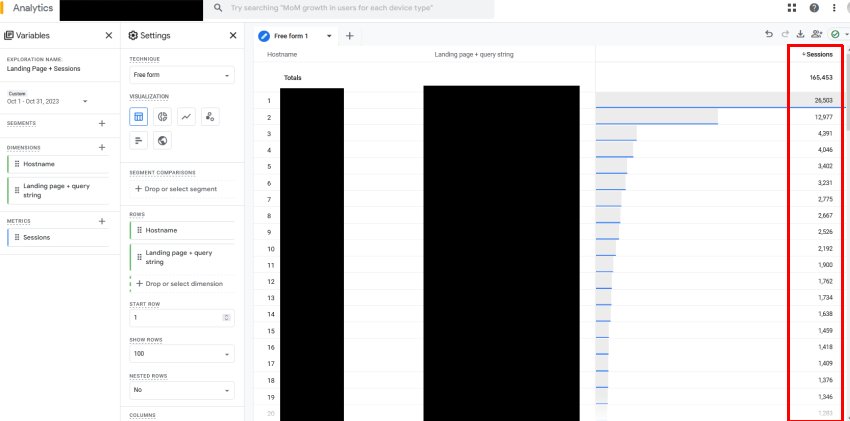The height and width of the screenshot is (421, 850).
Task: Click the Start Row input field
Action: (176, 318)
